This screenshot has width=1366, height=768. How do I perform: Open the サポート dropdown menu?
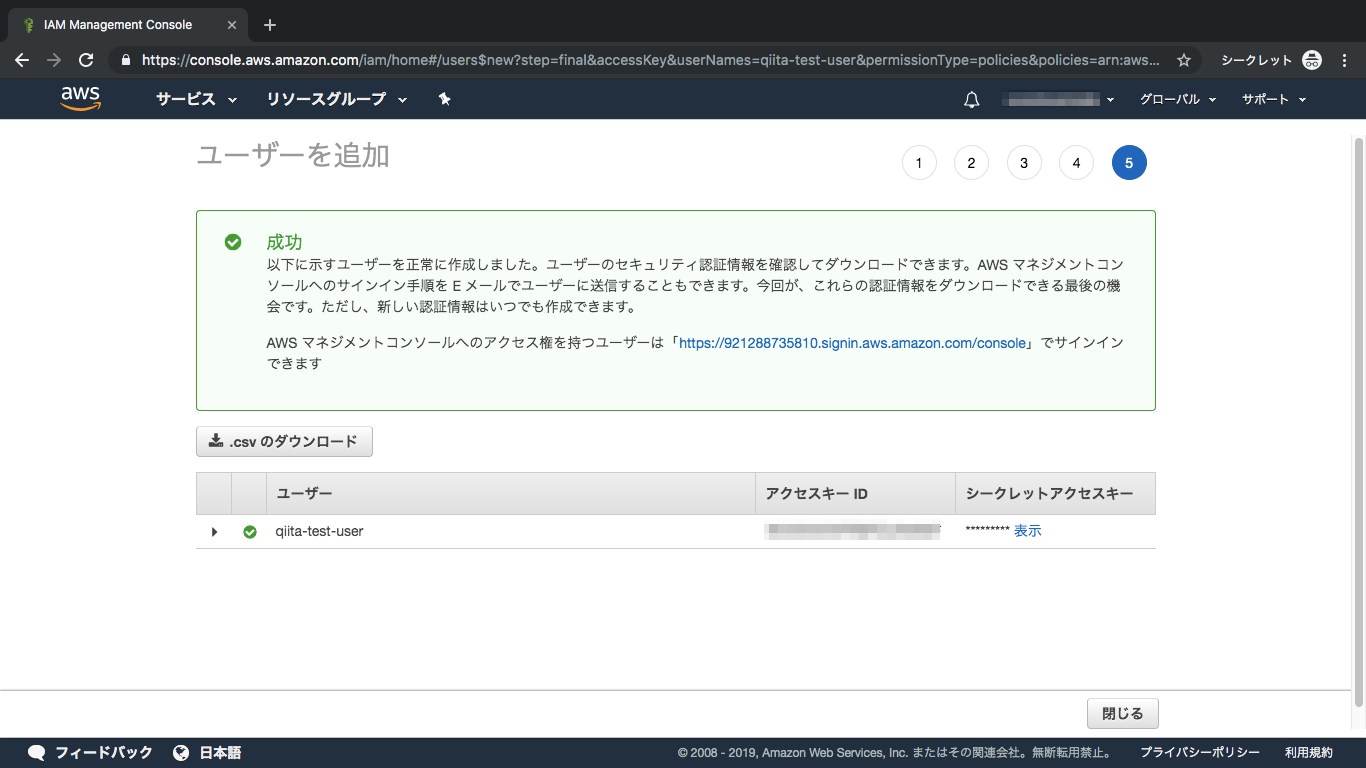click(x=1274, y=99)
